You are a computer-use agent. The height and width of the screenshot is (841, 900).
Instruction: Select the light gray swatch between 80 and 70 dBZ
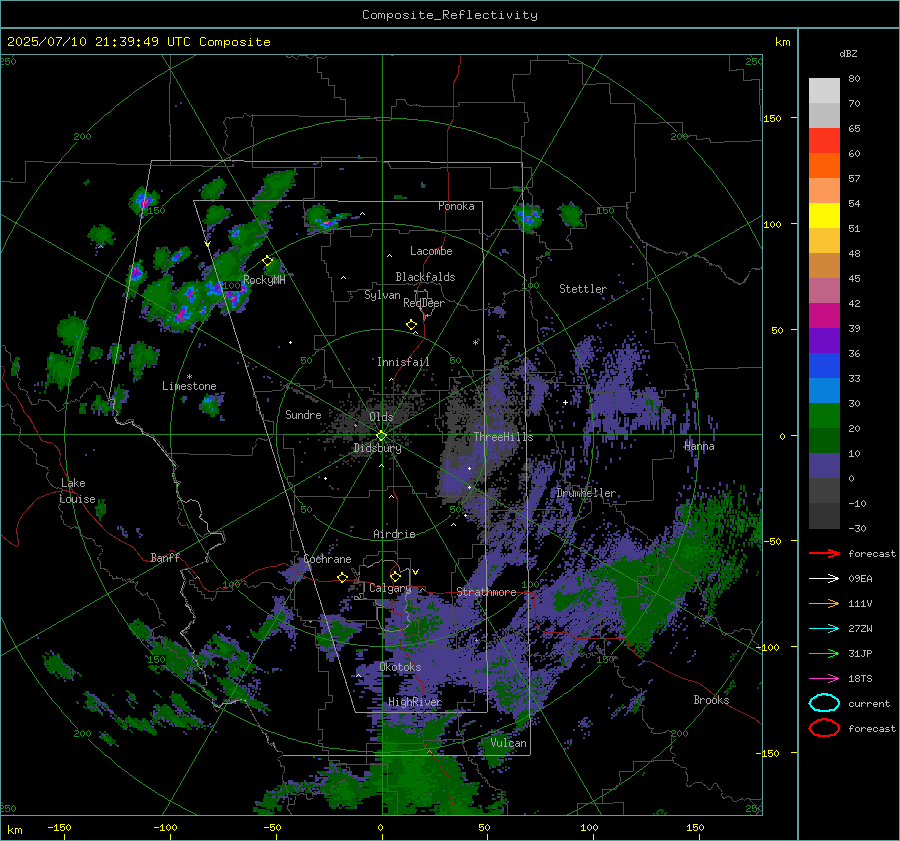click(824, 91)
